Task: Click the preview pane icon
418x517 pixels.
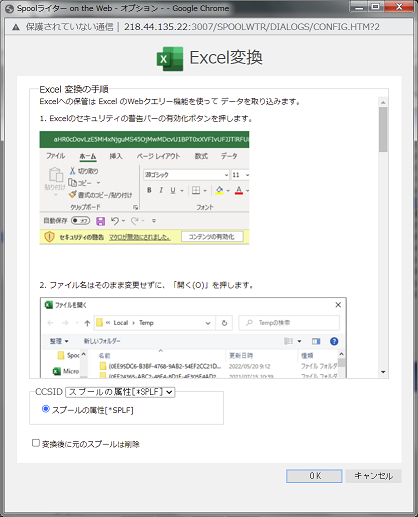Action: (x=316, y=341)
